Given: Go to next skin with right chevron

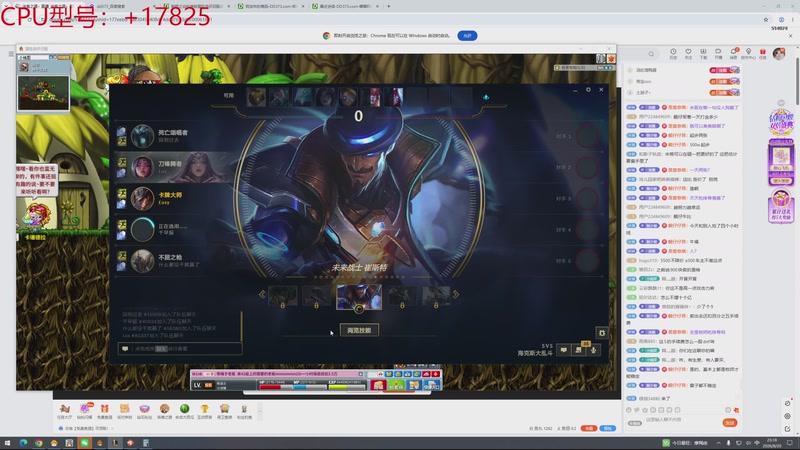Looking at the screenshot, I should point(456,294).
